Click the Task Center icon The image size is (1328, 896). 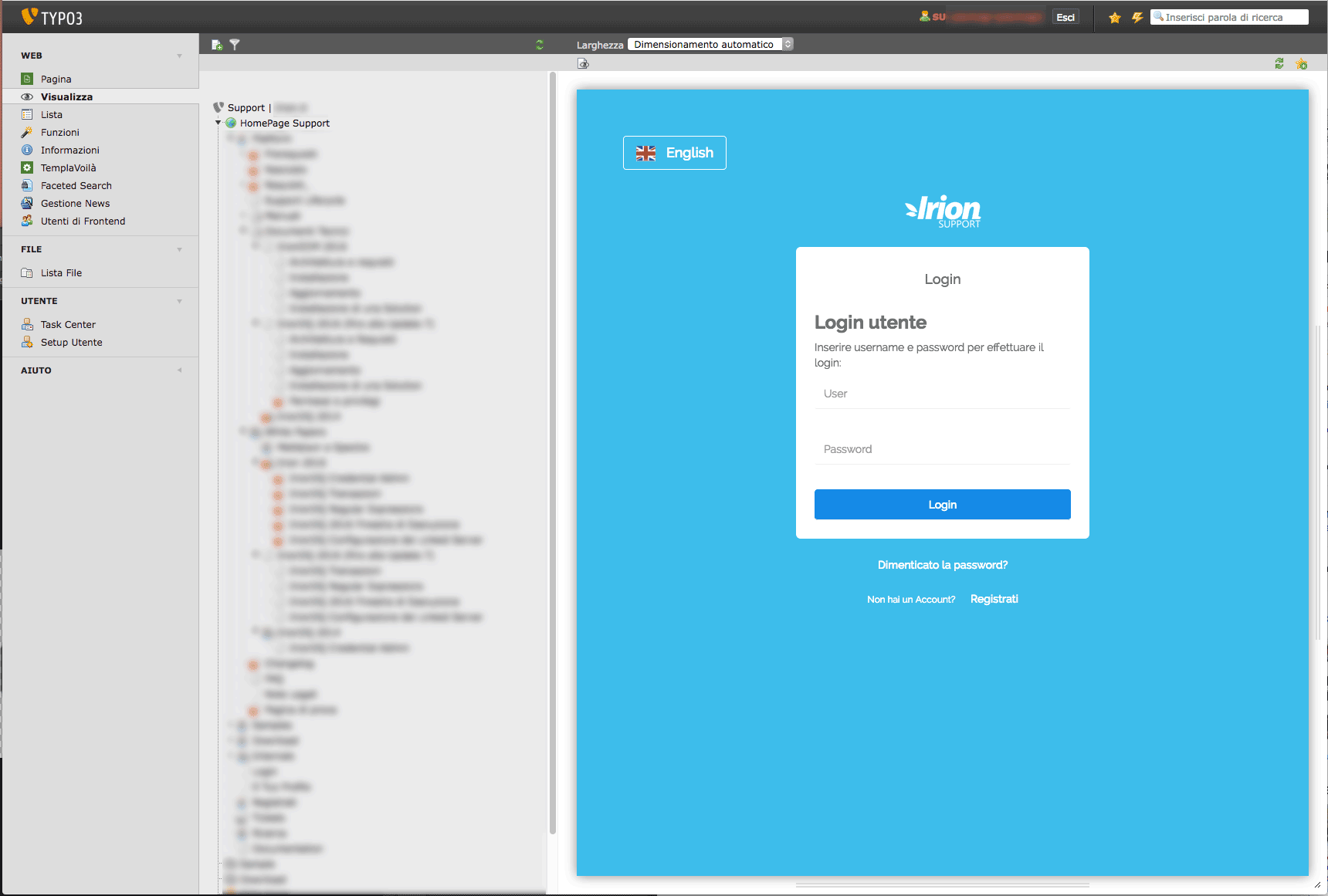(27, 324)
